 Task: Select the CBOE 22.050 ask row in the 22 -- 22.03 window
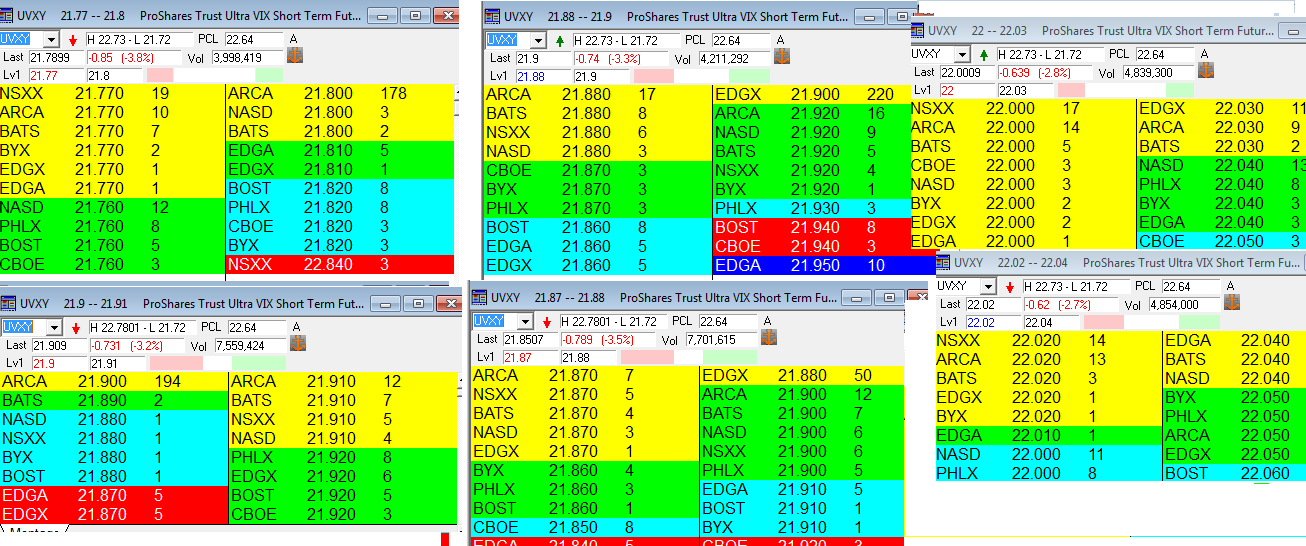1222,241
